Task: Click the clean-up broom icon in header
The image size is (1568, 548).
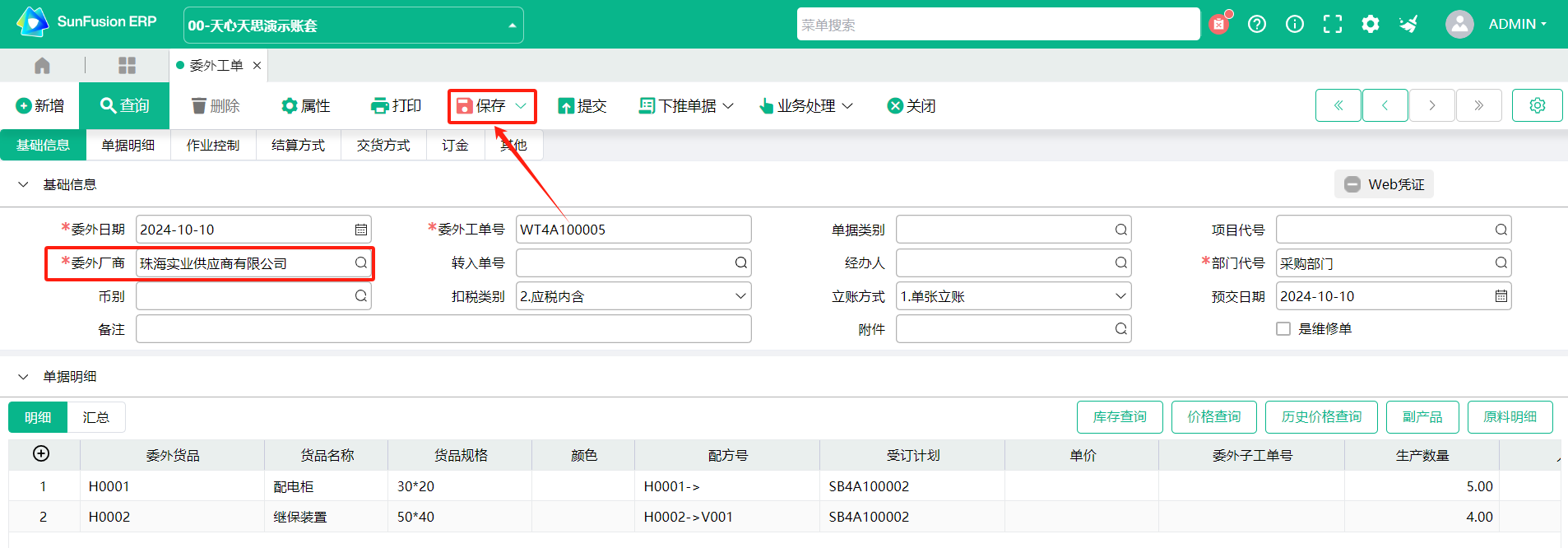Action: point(1408,24)
